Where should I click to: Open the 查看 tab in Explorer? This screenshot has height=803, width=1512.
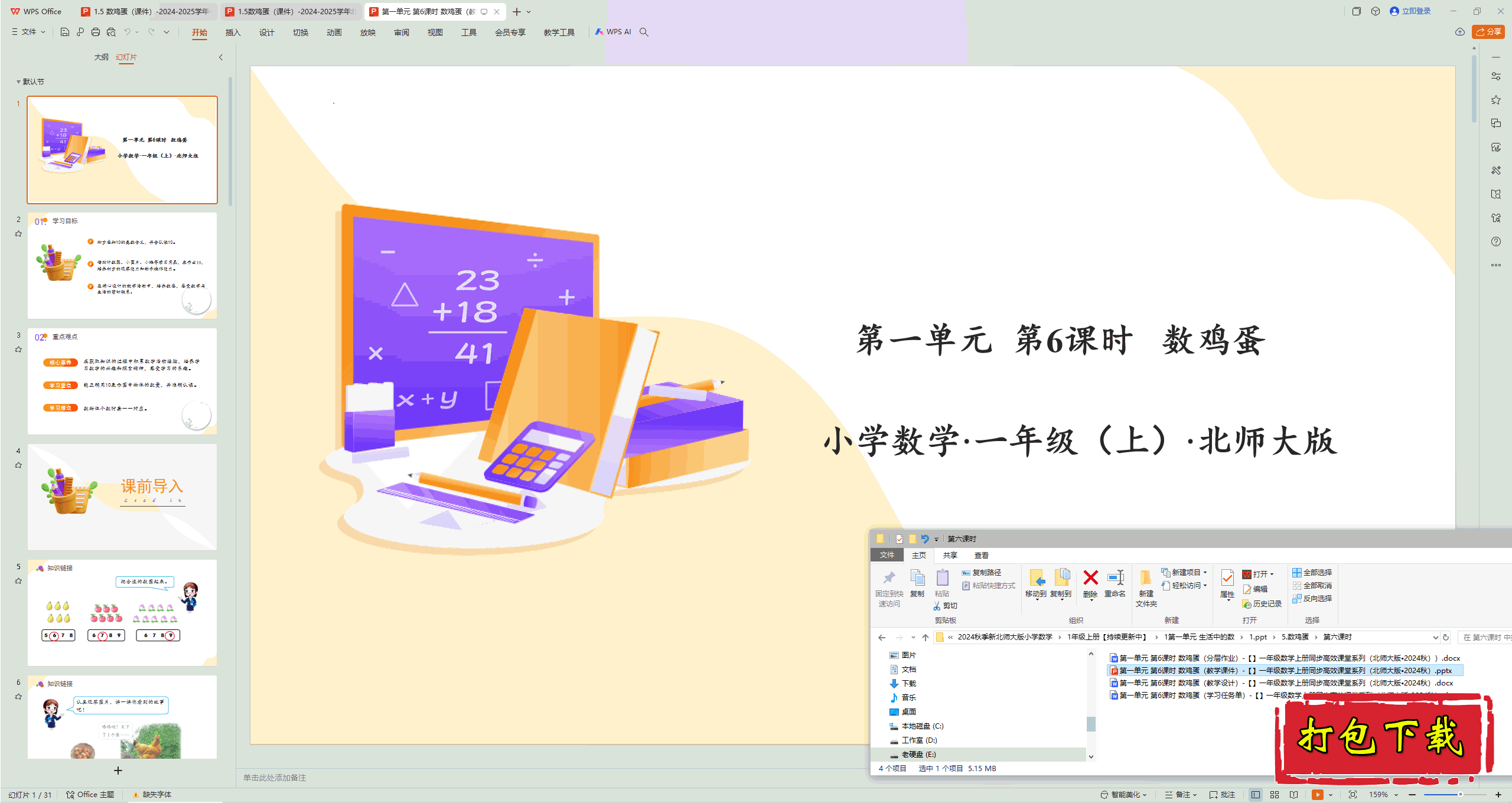982,556
